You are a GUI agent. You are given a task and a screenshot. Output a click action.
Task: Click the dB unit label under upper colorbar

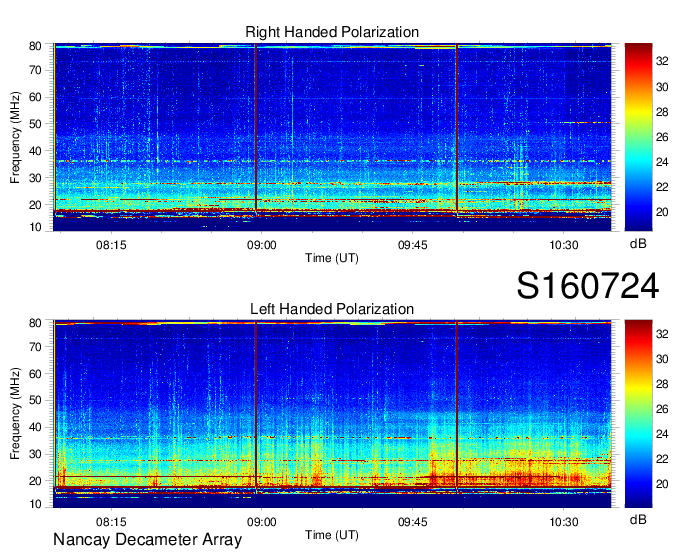(638, 243)
